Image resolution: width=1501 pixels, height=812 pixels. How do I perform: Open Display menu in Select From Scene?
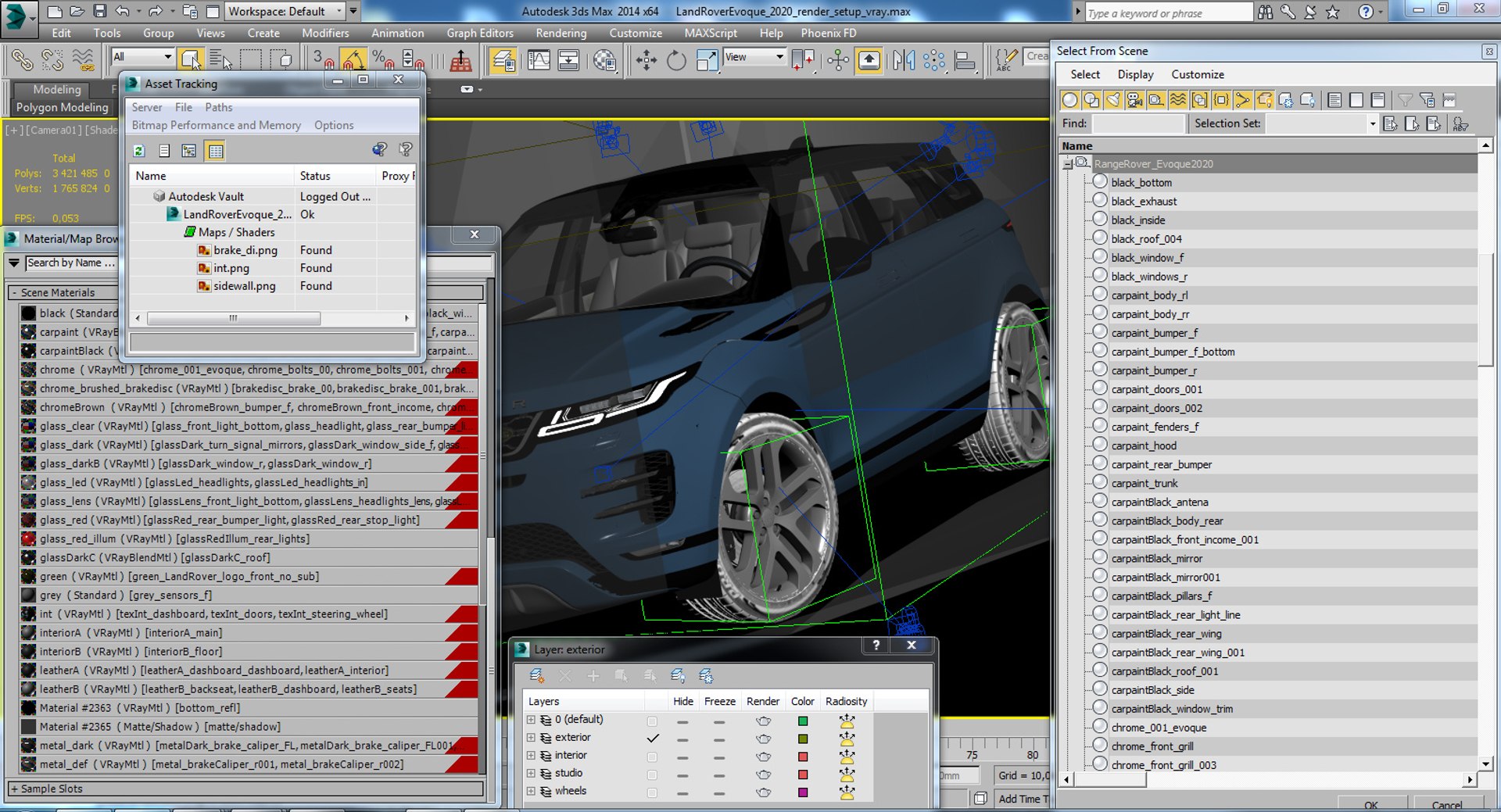(x=1135, y=74)
